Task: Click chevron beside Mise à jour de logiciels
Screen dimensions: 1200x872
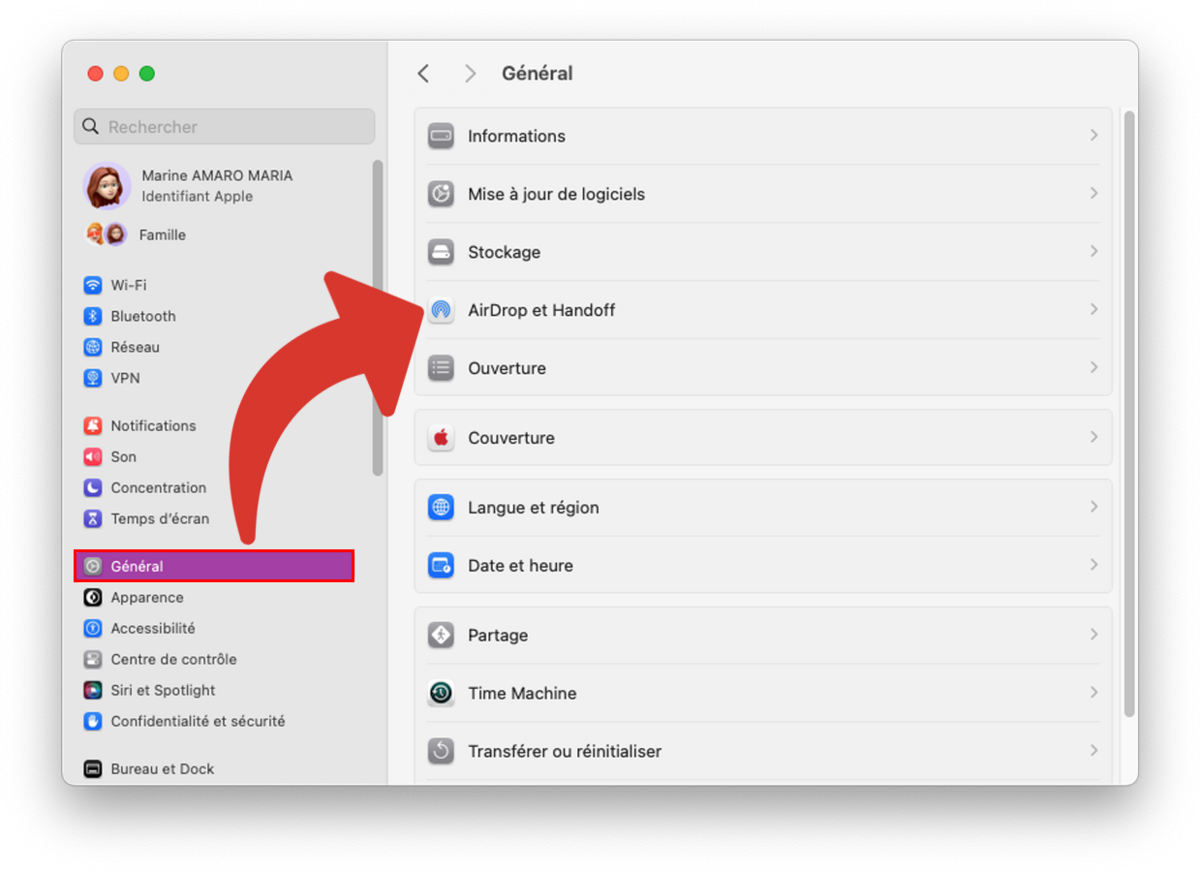Action: click(1094, 193)
